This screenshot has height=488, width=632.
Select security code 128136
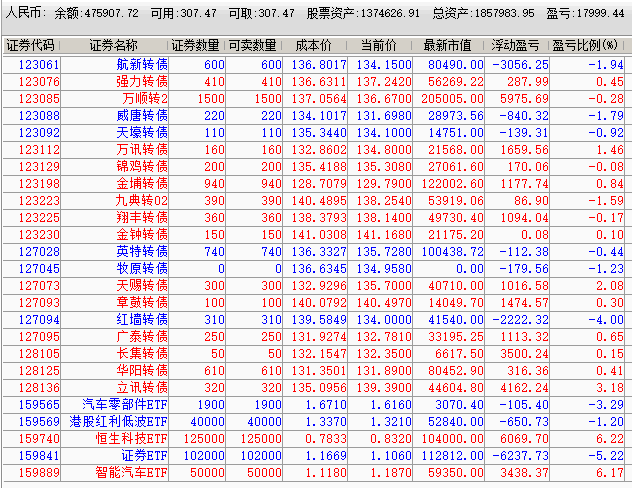pyautogui.click(x=39, y=388)
